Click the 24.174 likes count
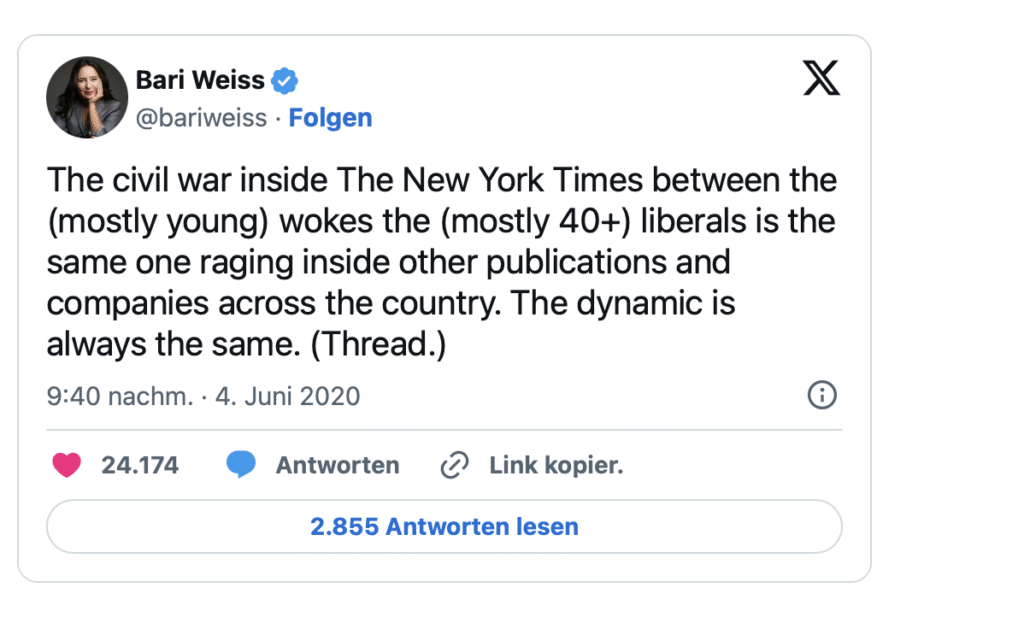 [x=140, y=465]
